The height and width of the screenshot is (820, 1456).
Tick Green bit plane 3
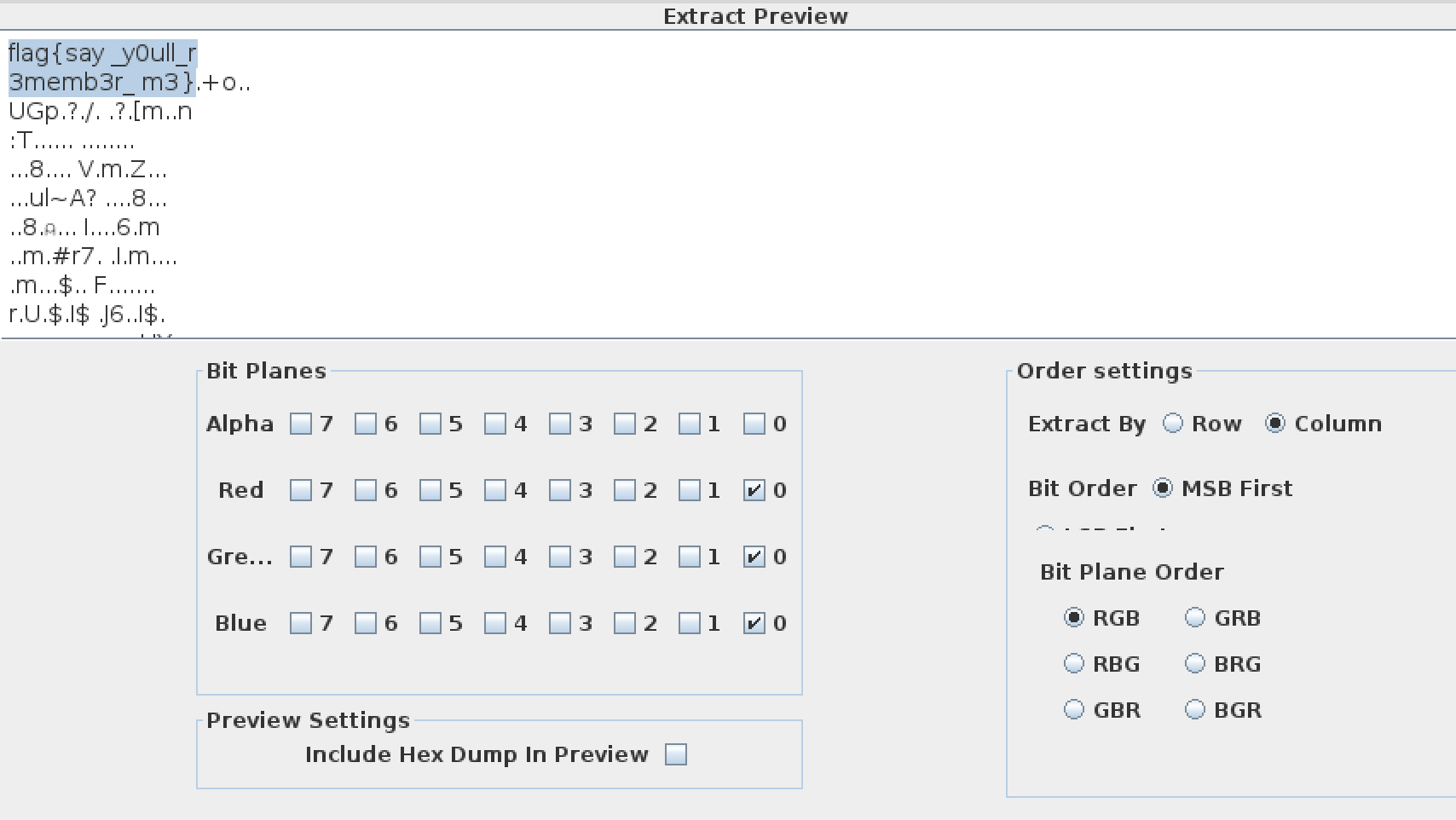click(560, 557)
